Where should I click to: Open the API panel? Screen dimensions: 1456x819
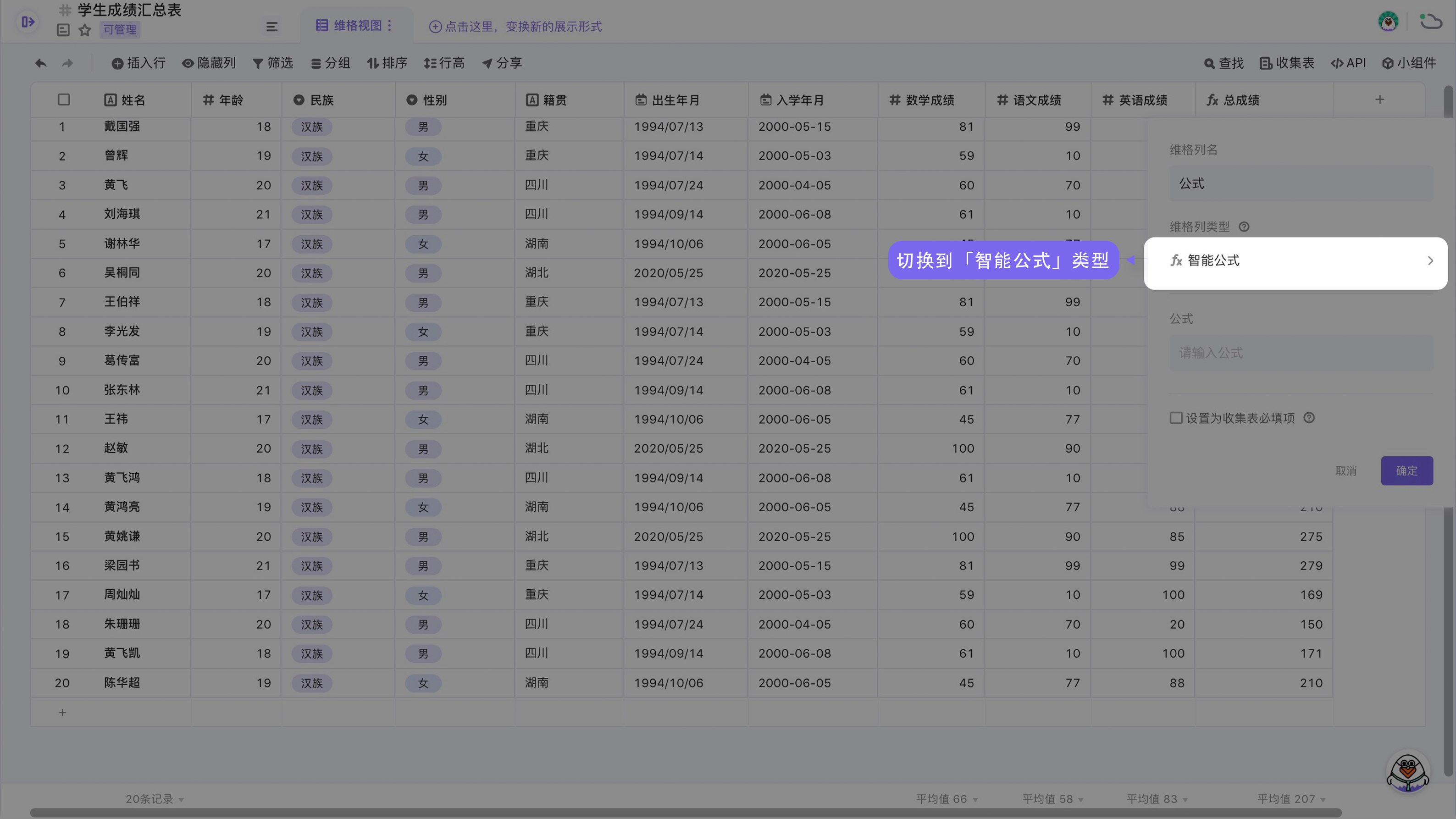(x=1349, y=63)
